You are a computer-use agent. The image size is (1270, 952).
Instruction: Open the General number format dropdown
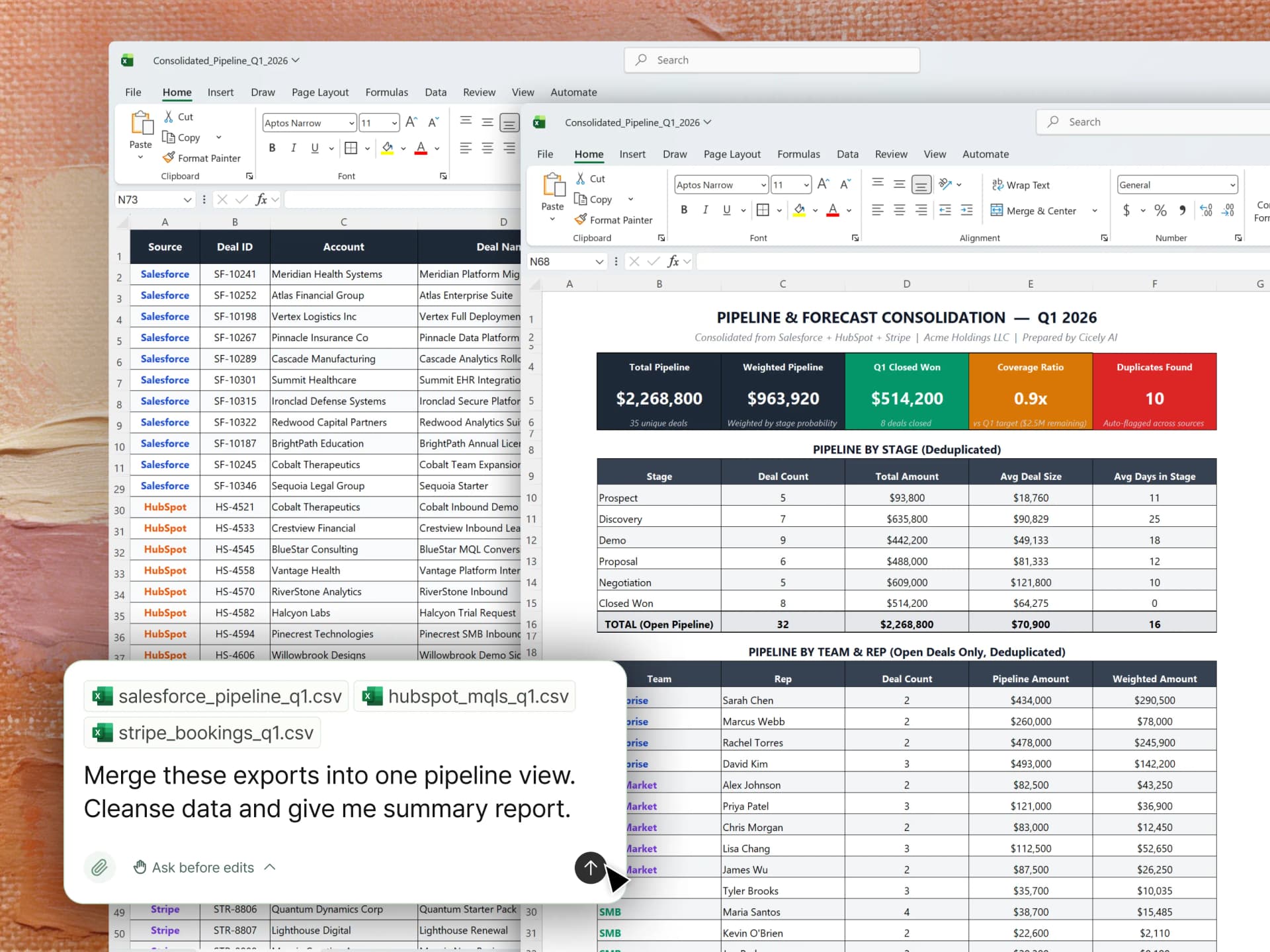click(x=1232, y=185)
